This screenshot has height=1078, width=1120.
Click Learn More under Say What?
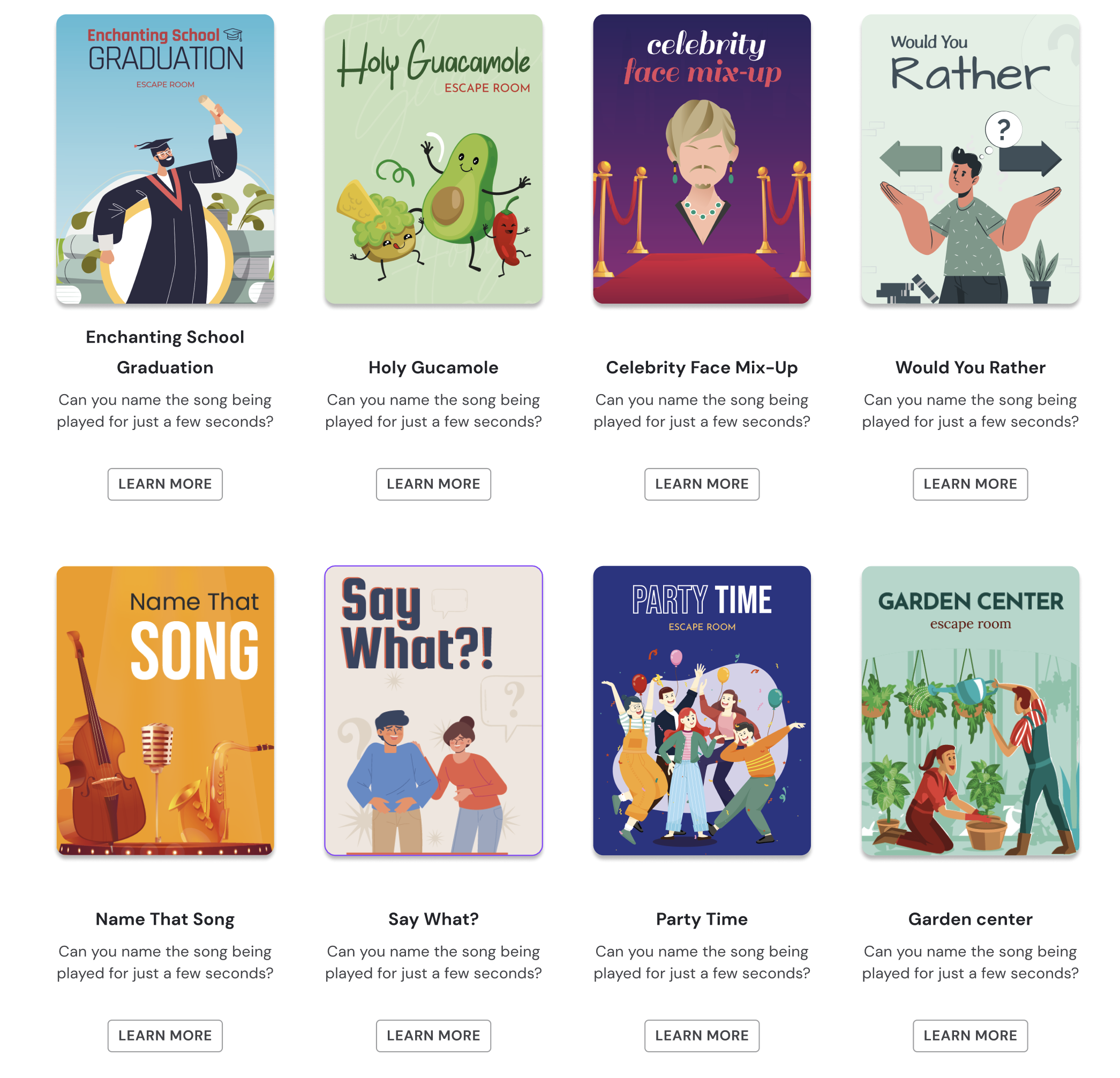[x=433, y=1036]
